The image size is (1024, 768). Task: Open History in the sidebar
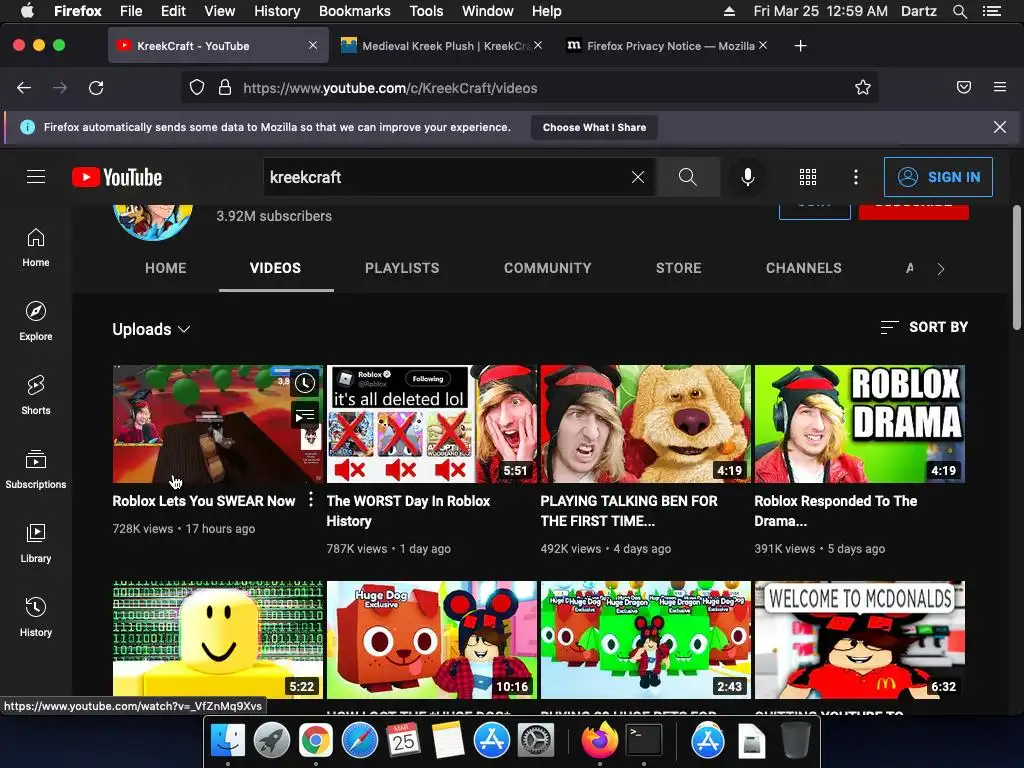(x=36, y=617)
